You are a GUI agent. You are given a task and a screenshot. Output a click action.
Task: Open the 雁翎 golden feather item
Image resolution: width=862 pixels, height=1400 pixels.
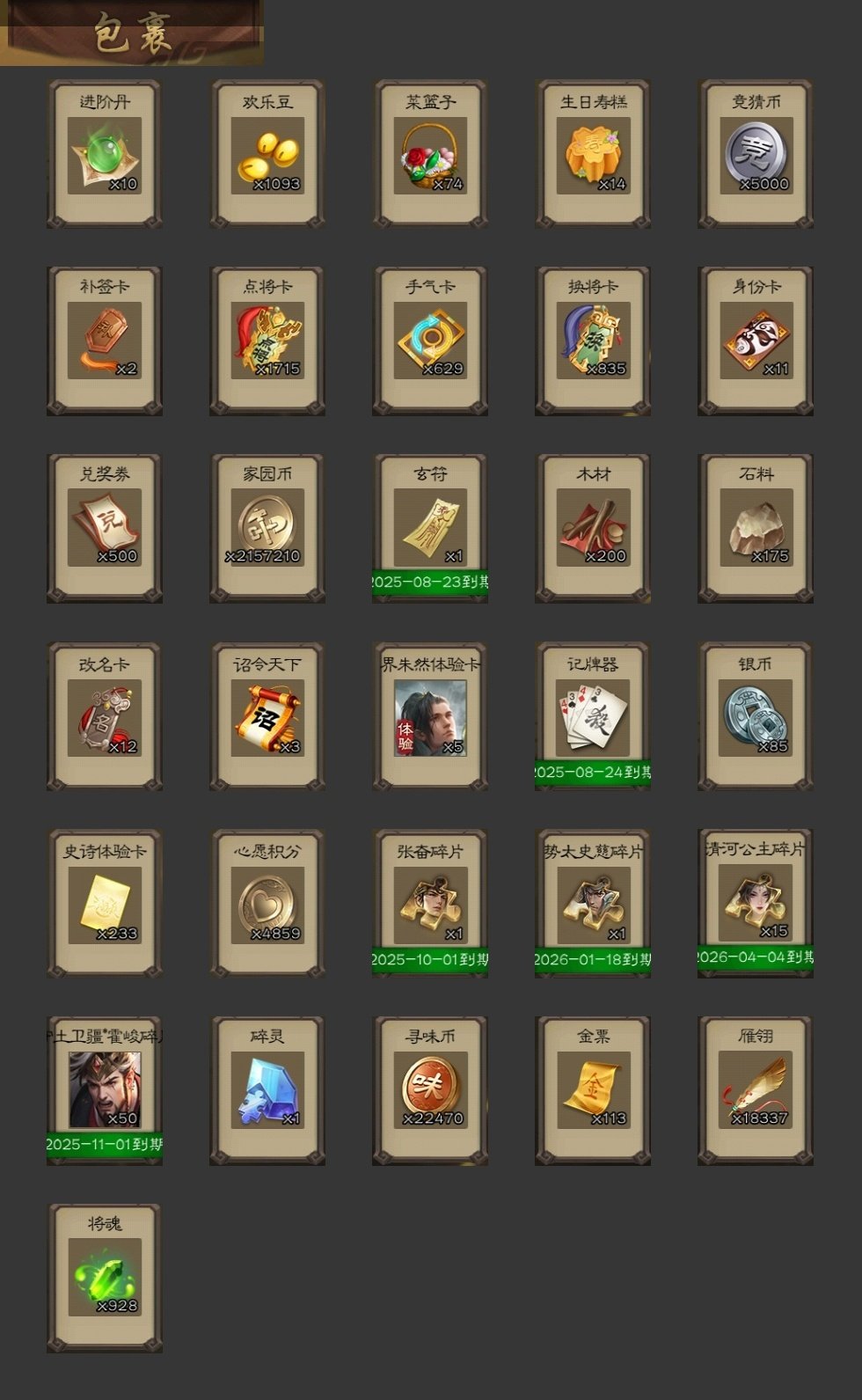(x=756, y=1091)
